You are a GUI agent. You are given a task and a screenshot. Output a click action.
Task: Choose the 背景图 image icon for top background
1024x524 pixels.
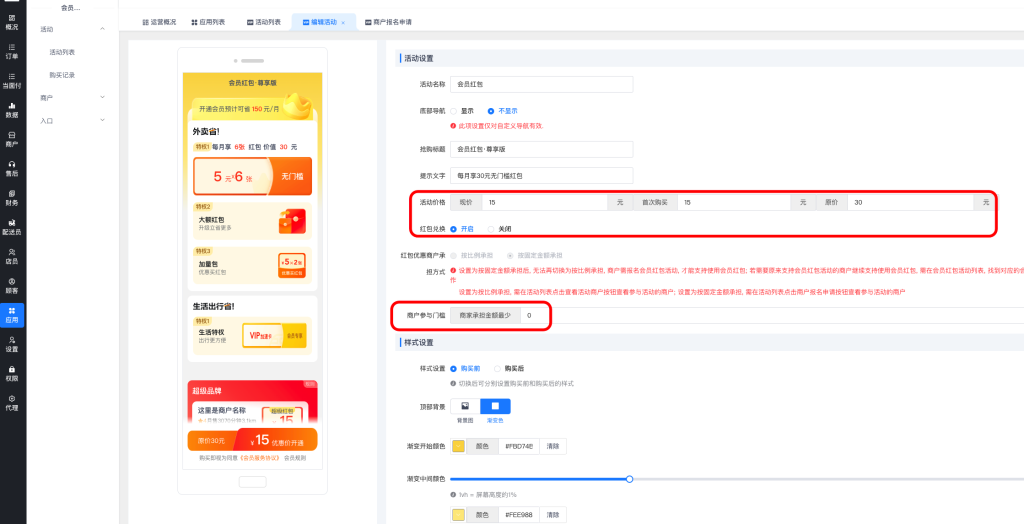coord(464,406)
